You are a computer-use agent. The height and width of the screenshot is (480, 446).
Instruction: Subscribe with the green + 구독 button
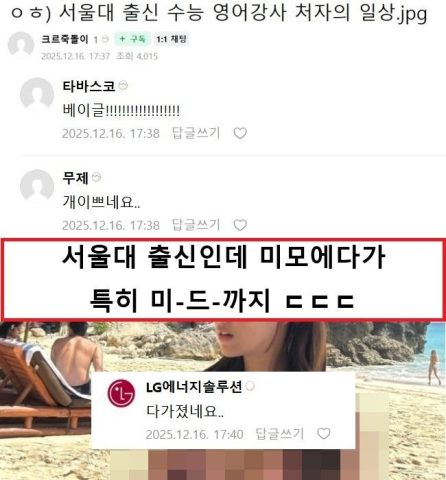132,39
